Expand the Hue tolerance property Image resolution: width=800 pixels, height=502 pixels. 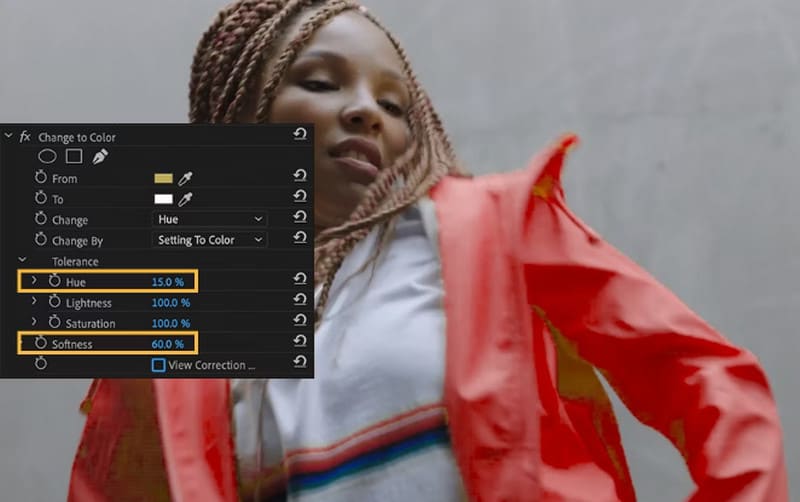click(34, 281)
